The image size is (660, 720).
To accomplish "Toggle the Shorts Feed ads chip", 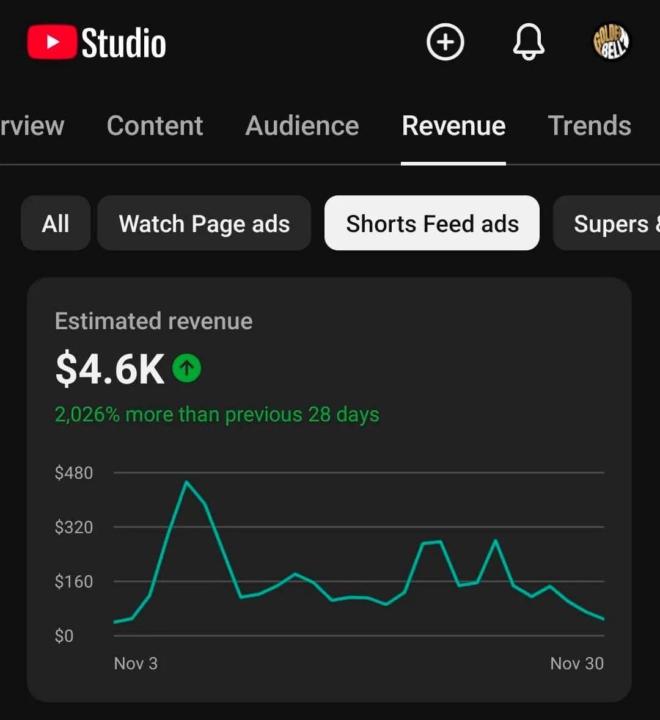I will (x=432, y=223).
